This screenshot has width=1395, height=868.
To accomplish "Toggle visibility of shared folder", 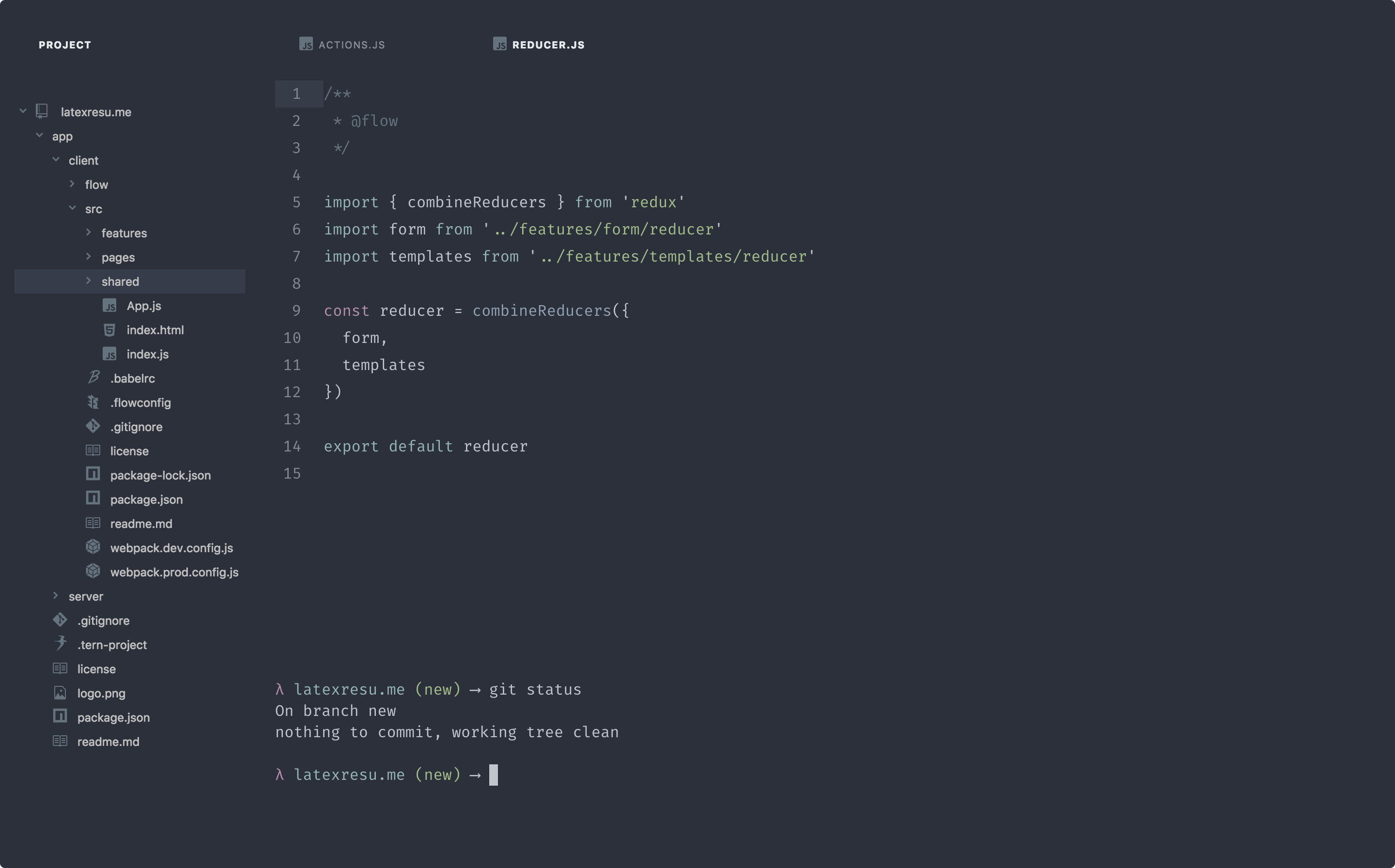I will tap(89, 281).
